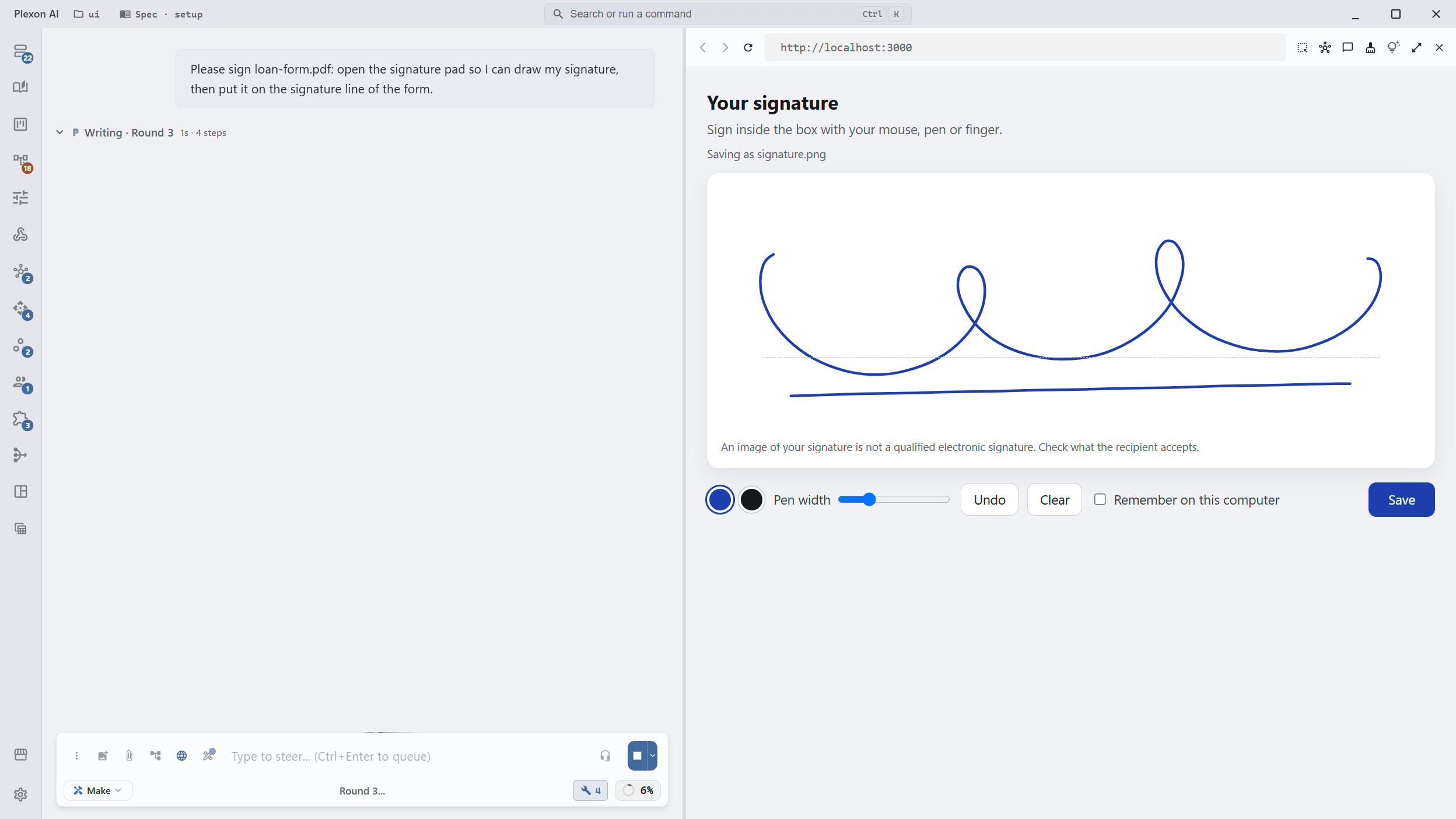Open the puzzle piece extensions icon, badge 3
This screenshot has height=819, width=1456.
pos(21,419)
